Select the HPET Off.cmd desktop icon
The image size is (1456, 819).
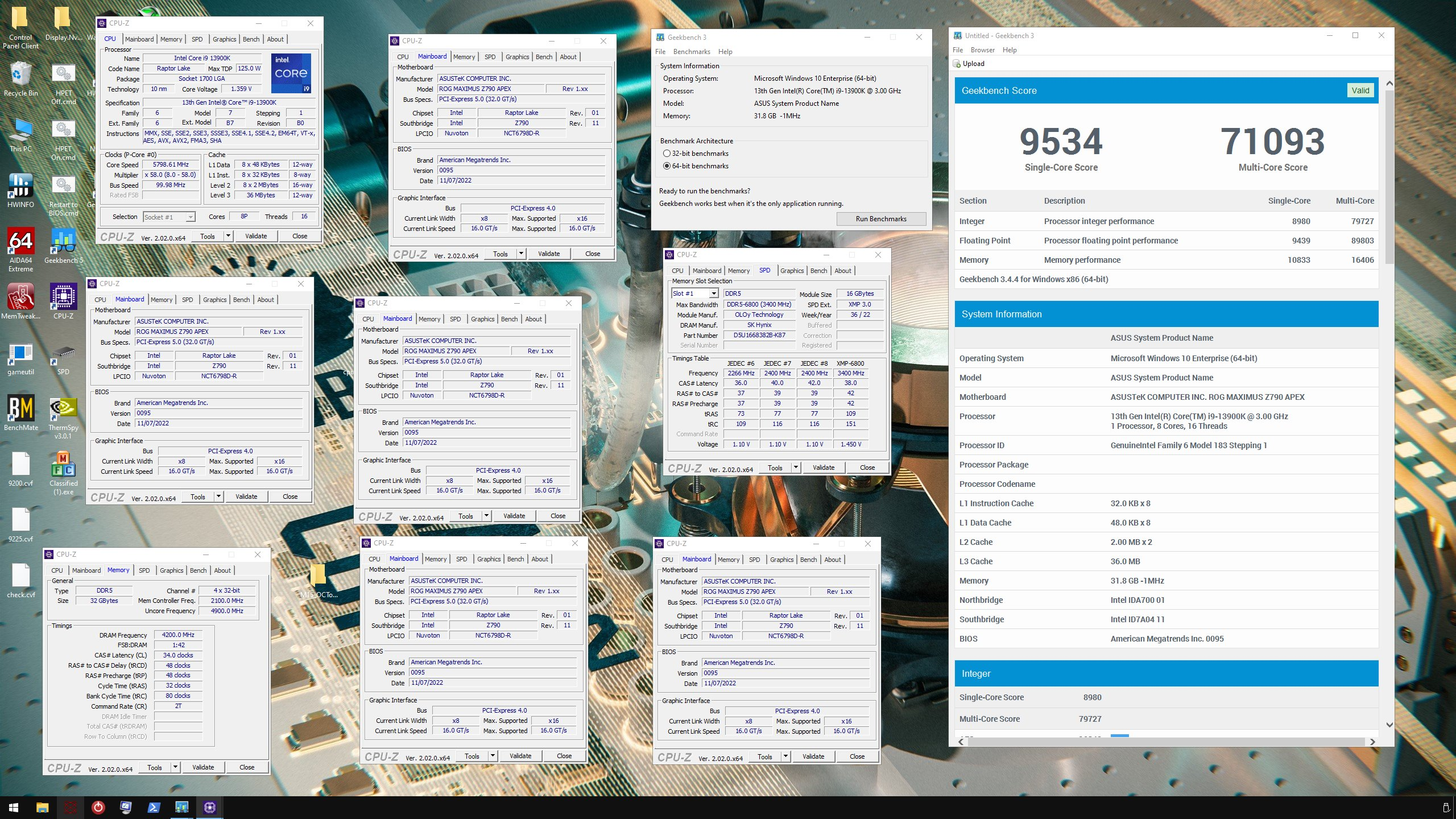coord(63,84)
